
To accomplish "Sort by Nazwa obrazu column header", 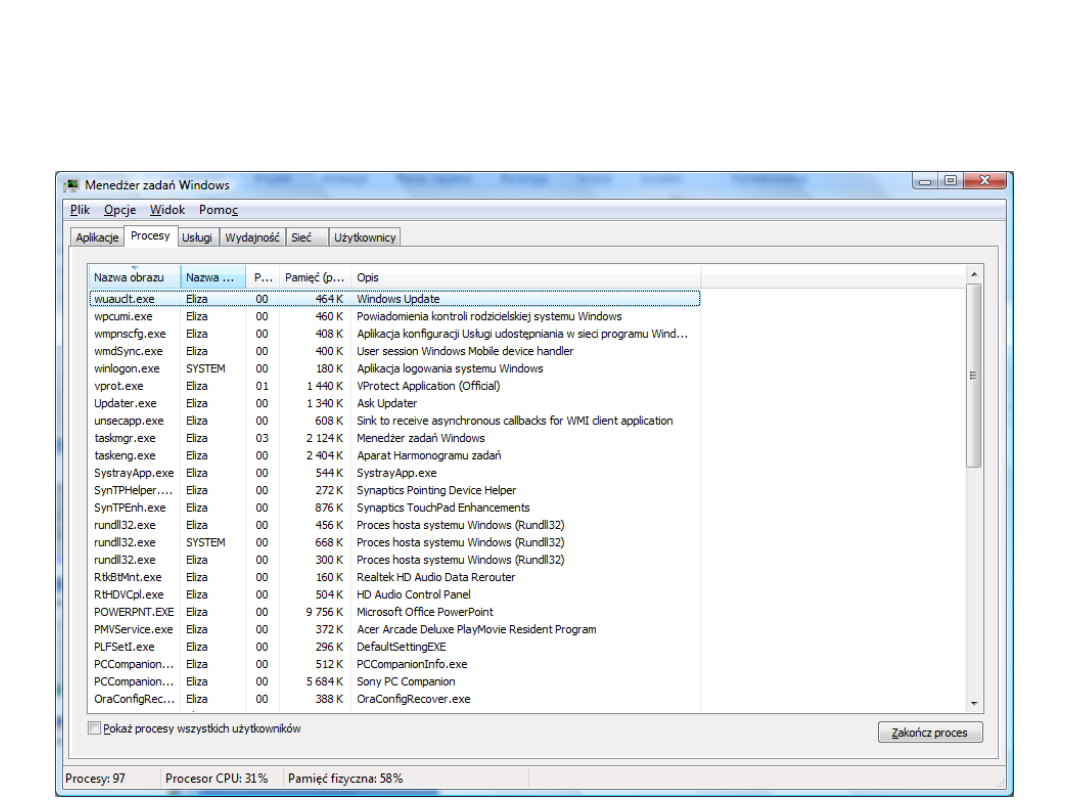I will pyautogui.click(x=133, y=277).
